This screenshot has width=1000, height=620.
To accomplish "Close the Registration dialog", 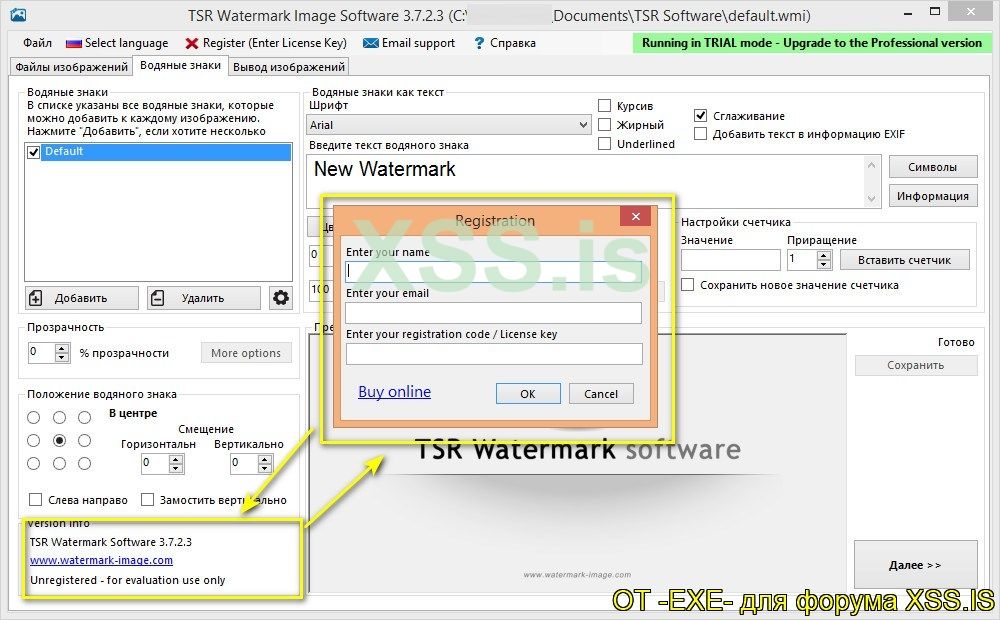I will pyautogui.click(x=635, y=216).
